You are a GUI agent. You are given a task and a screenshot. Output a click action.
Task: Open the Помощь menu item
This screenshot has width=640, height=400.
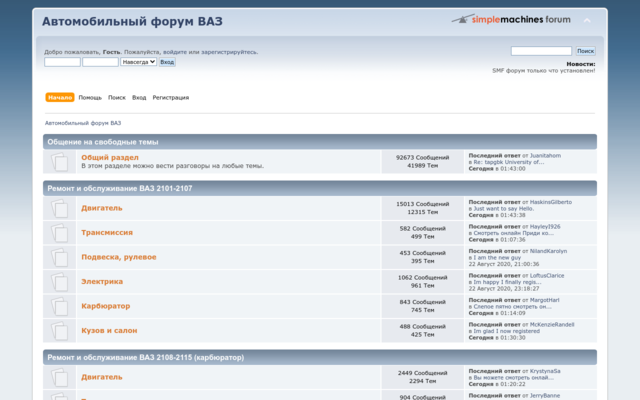pos(90,98)
